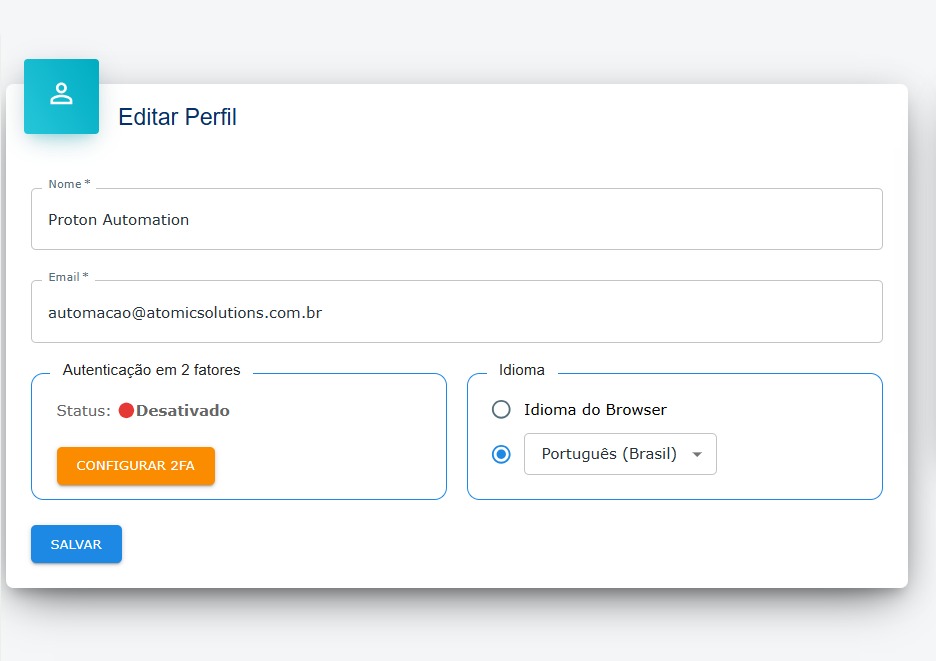This screenshot has width=936, height=661.
Task: Click the Status: label
Action: (84, 411)
